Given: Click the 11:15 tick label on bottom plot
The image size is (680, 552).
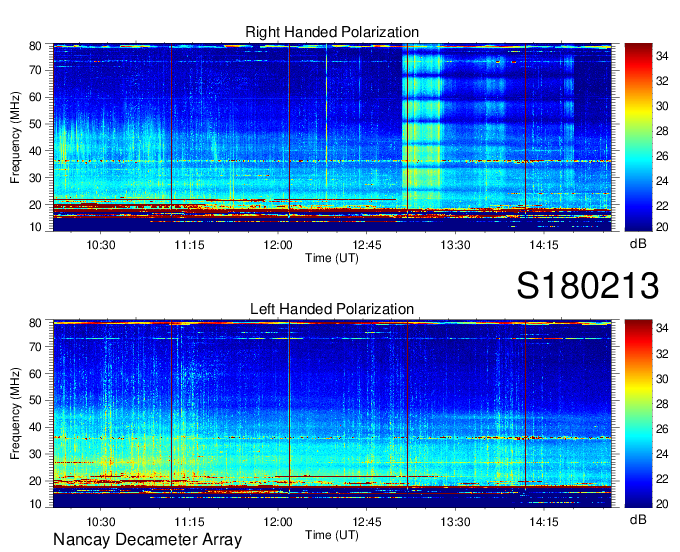Looking at the screenshot, I should coord(189,522).
